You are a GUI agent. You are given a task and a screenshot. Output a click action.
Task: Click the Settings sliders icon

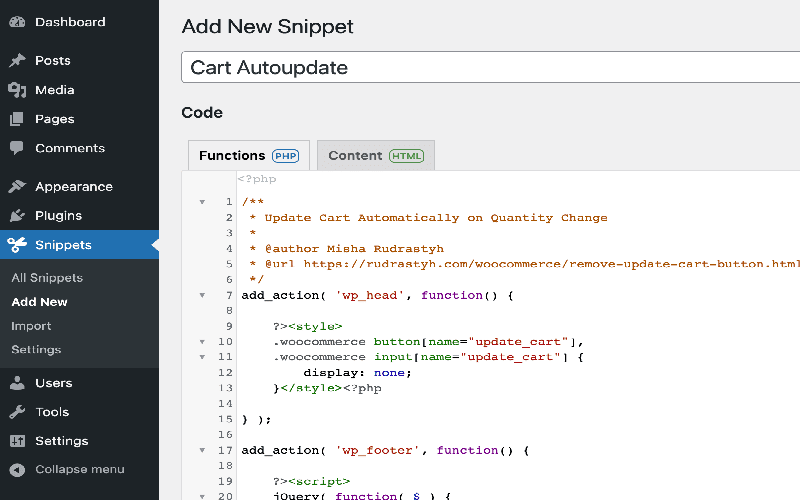[x=17, y=441]
